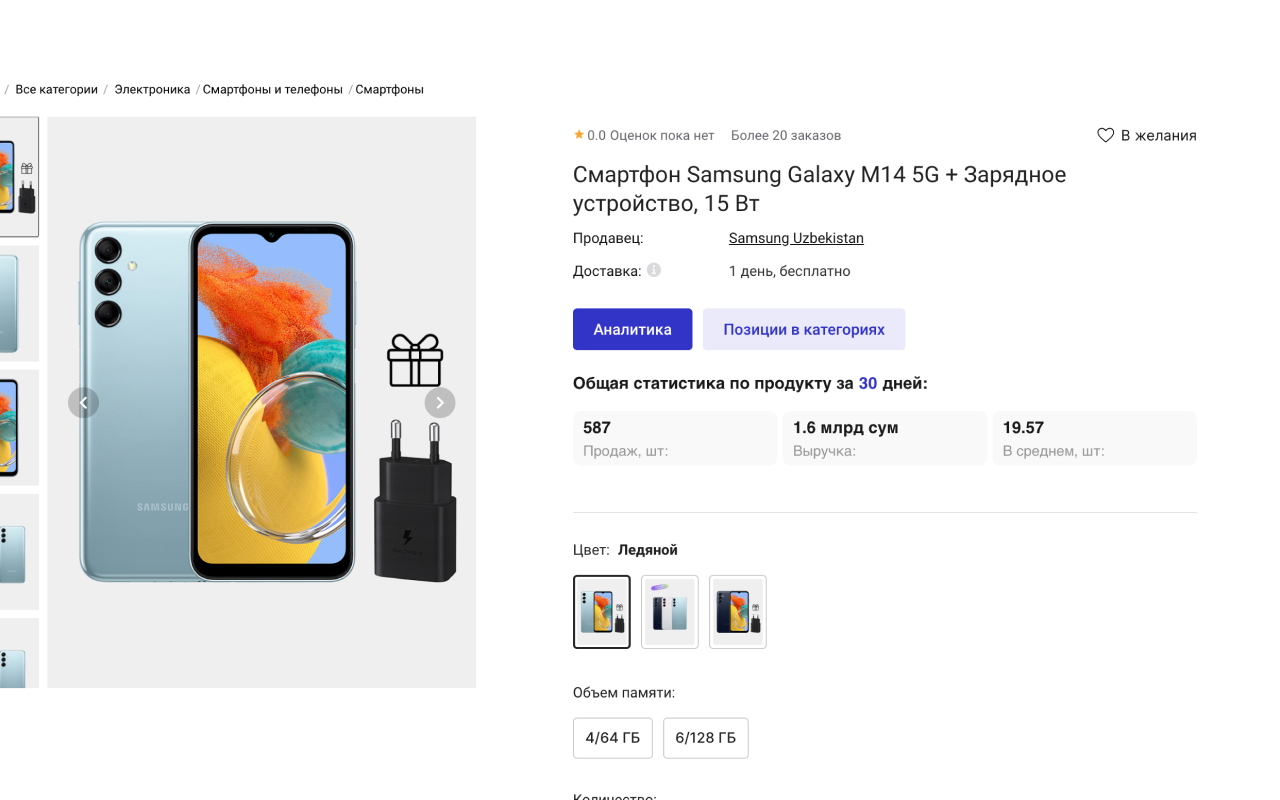Open the Аналитика button
Screen dimensions: 1280x800
(632, 329)
